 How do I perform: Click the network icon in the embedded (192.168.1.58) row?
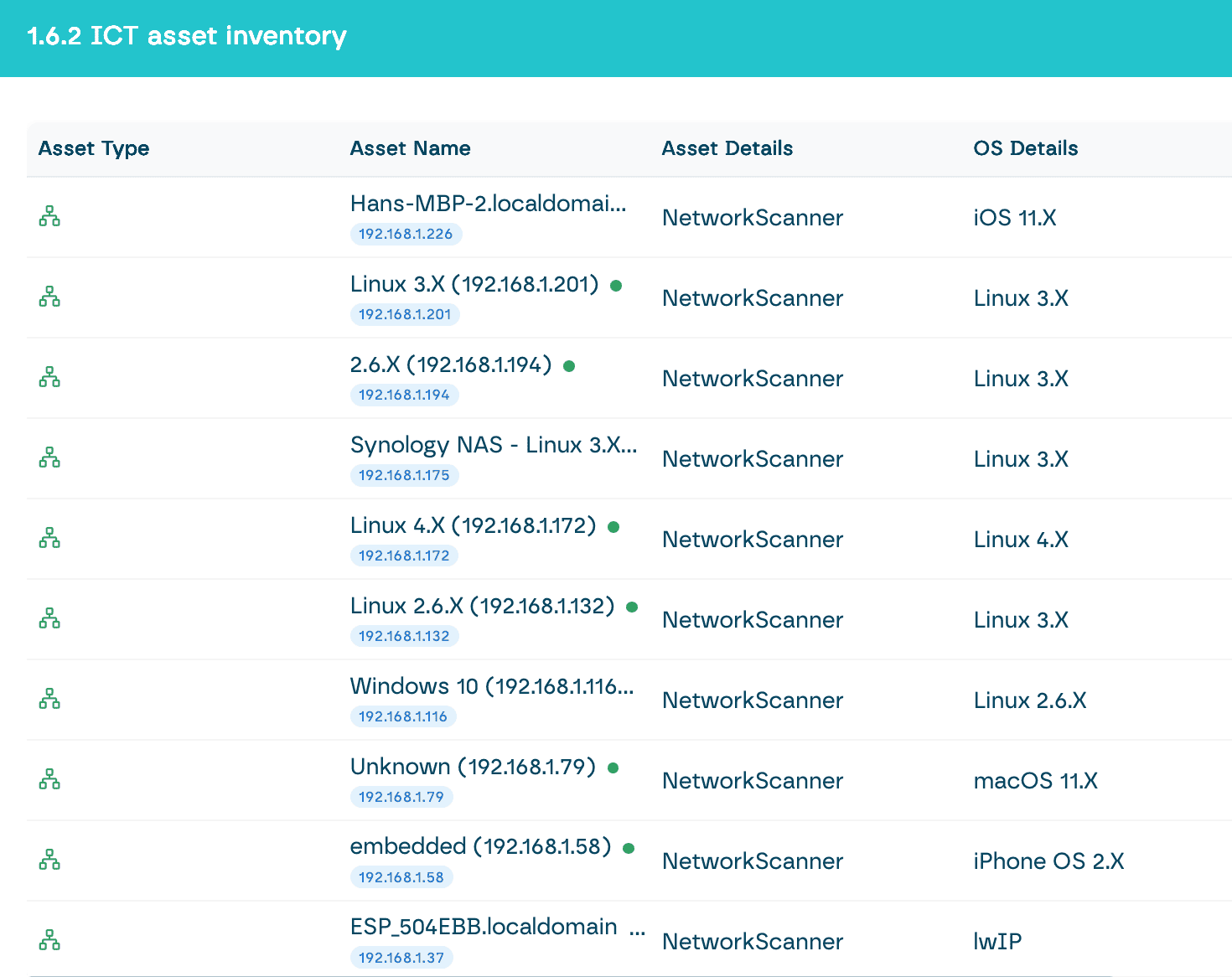pos(49,860)
